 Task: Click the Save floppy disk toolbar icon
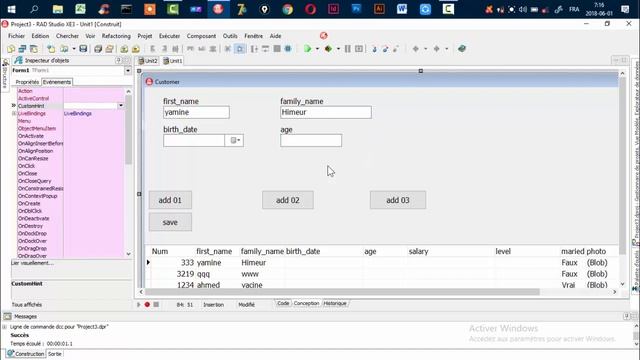coord(83,49)
